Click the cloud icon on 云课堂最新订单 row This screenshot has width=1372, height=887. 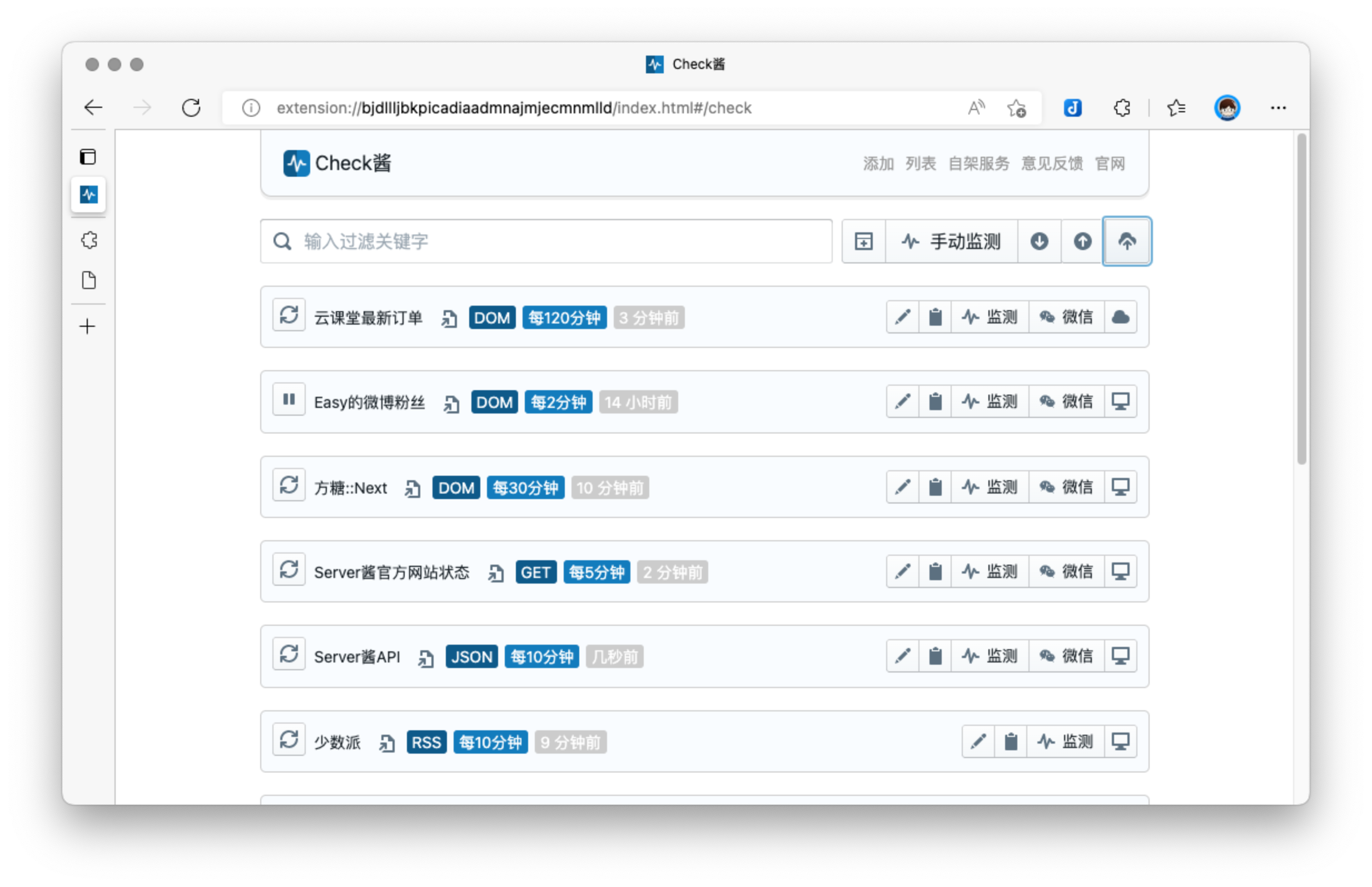[1120, 317]
